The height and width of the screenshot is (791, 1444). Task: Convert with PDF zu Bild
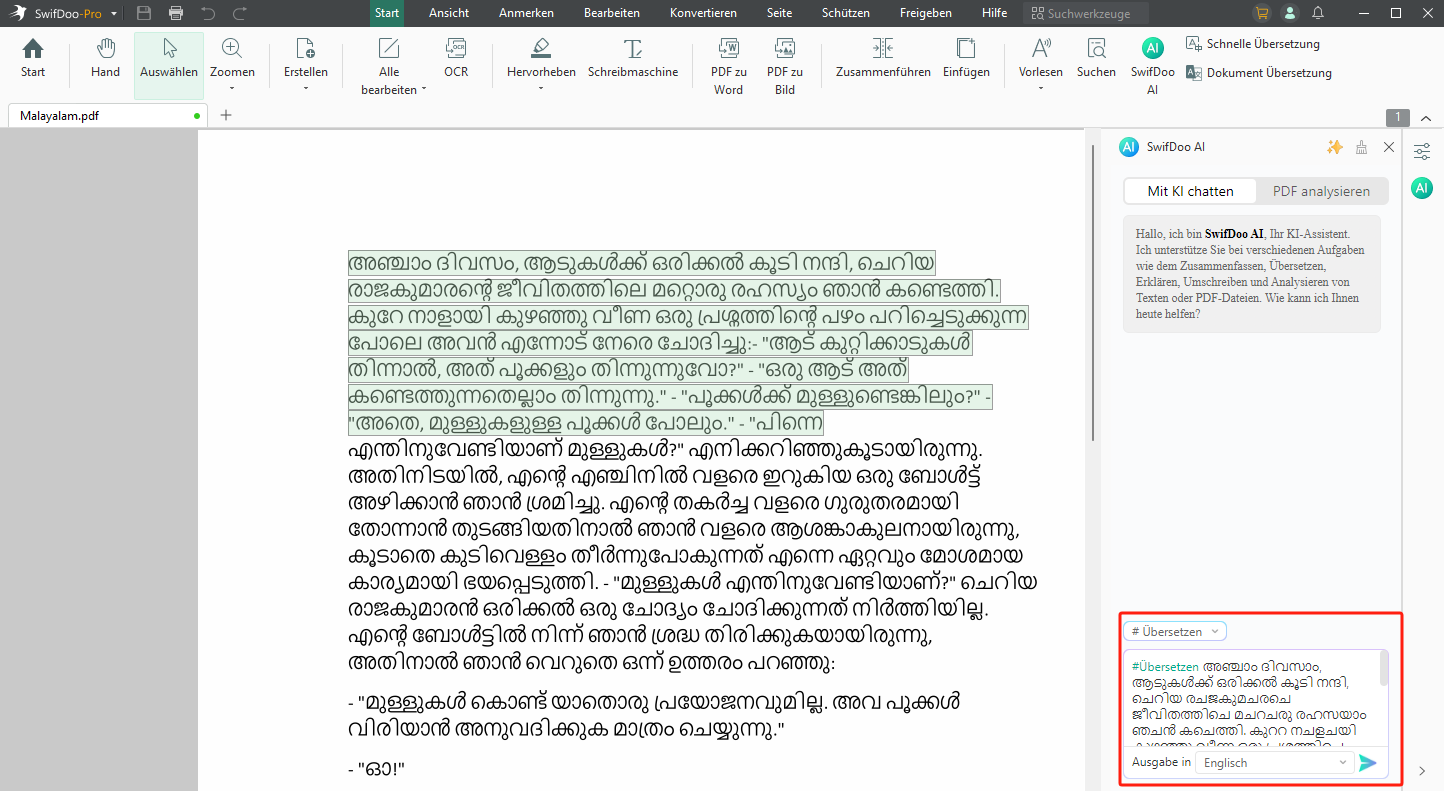785,66
